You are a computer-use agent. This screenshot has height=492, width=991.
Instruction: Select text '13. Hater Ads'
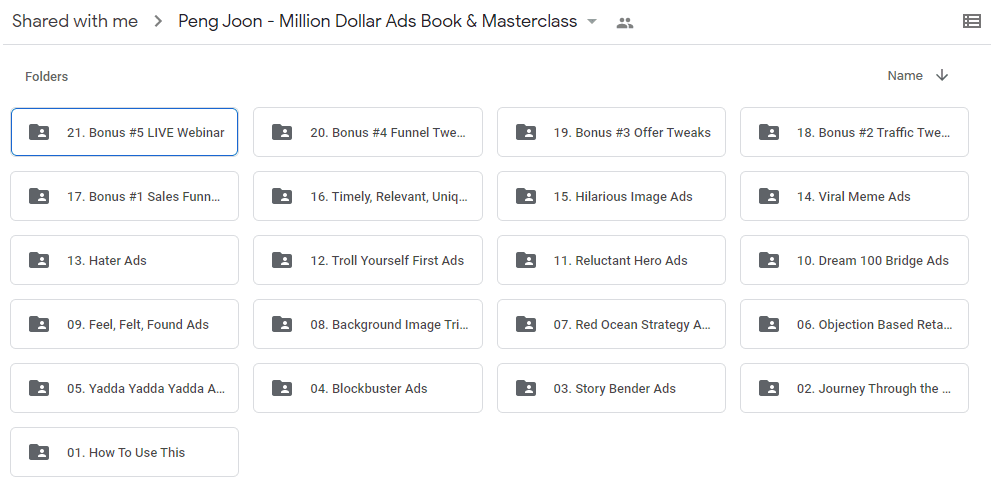(107, 261)
